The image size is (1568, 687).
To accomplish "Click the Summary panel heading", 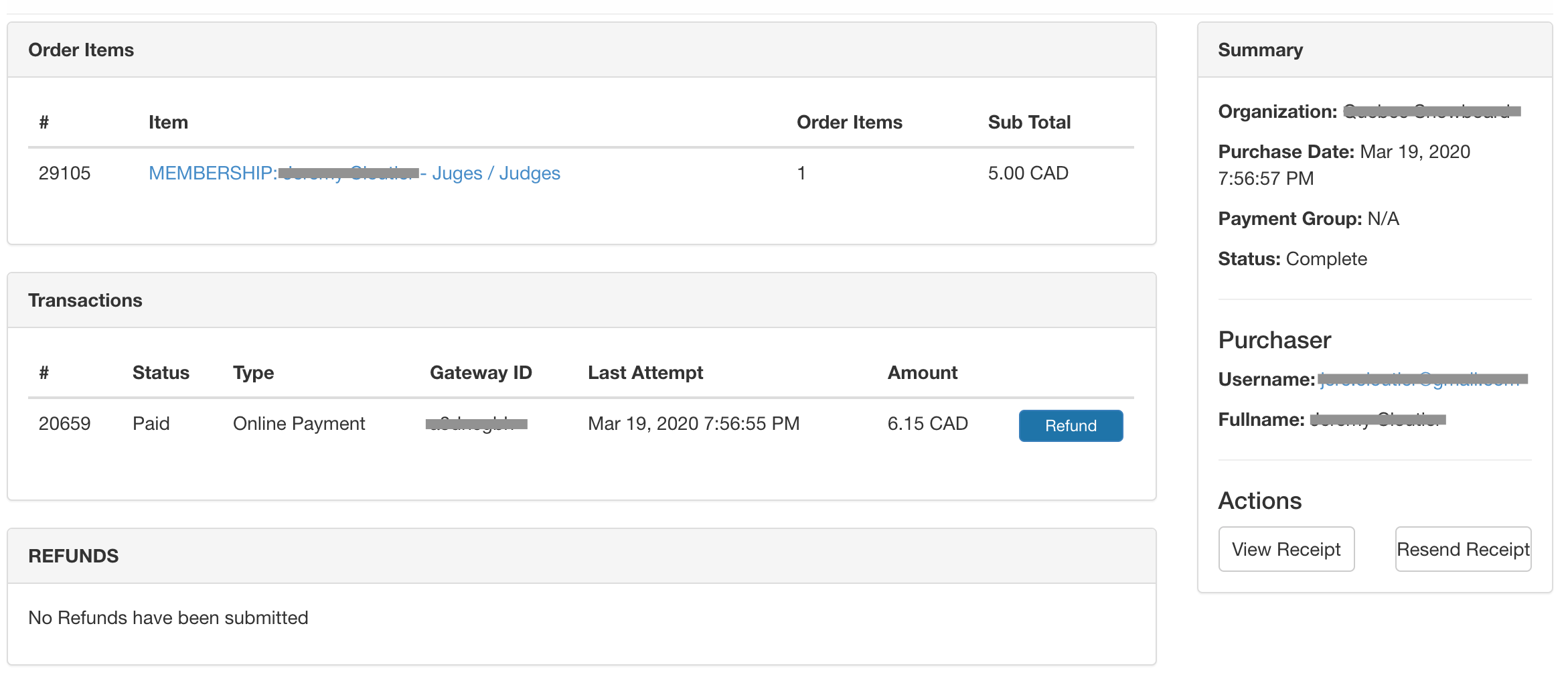I will pos(1260,50).
